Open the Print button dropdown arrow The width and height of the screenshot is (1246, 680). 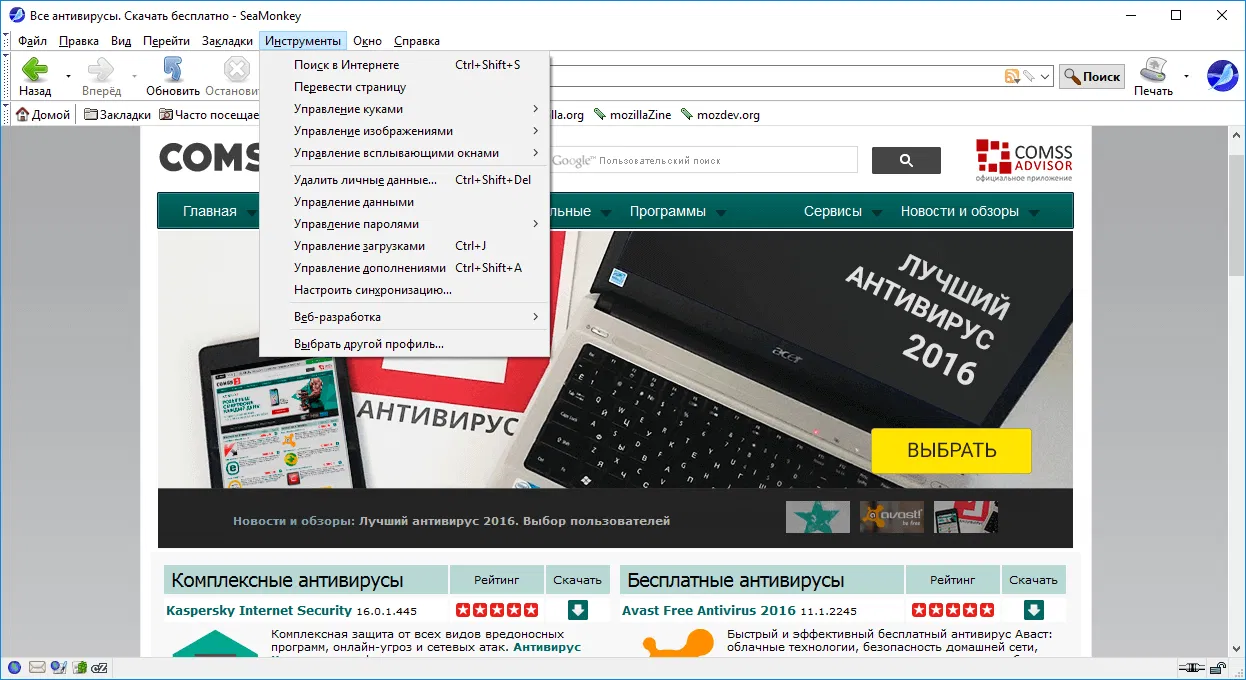[1186, 76]
